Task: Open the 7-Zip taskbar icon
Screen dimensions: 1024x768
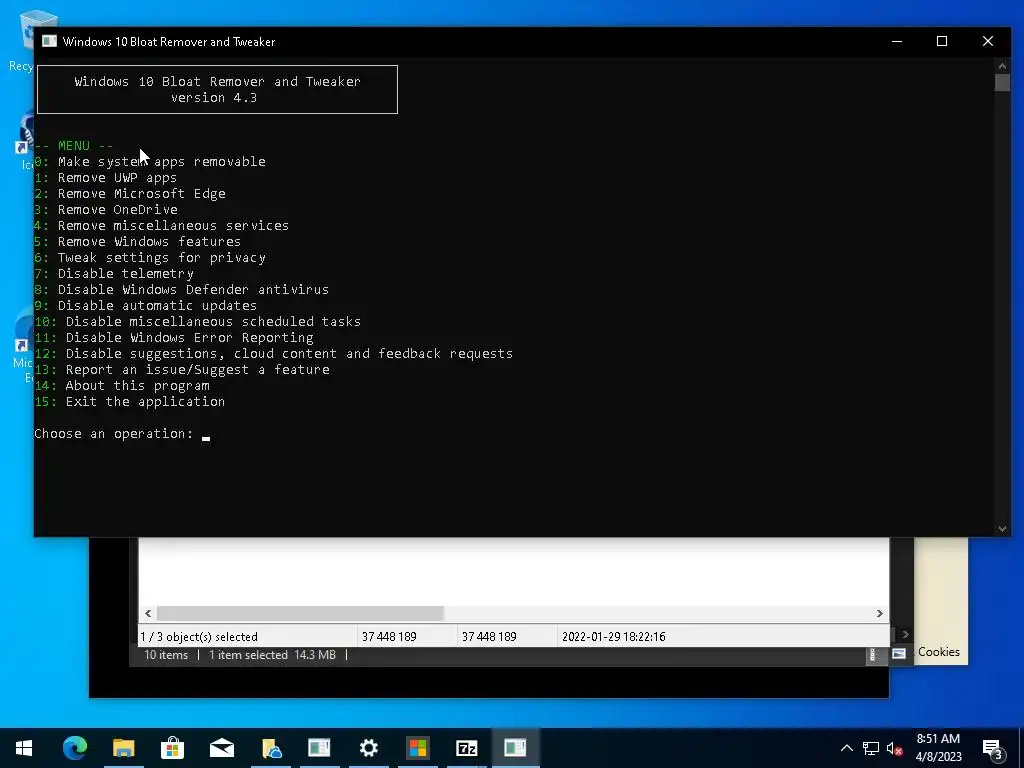Action: click(x=466, y=748)
